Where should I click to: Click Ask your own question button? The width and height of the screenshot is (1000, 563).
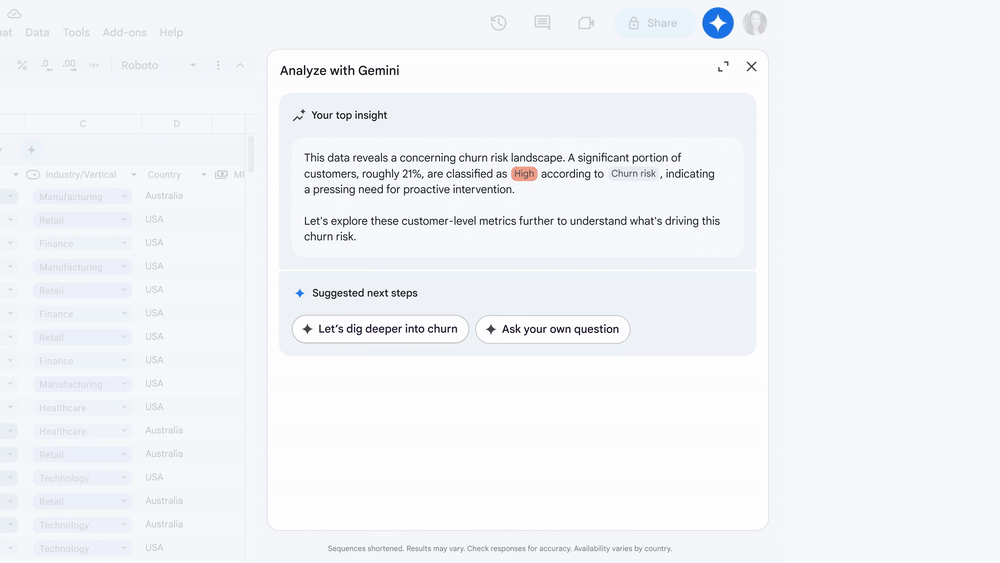coord(552,329)
